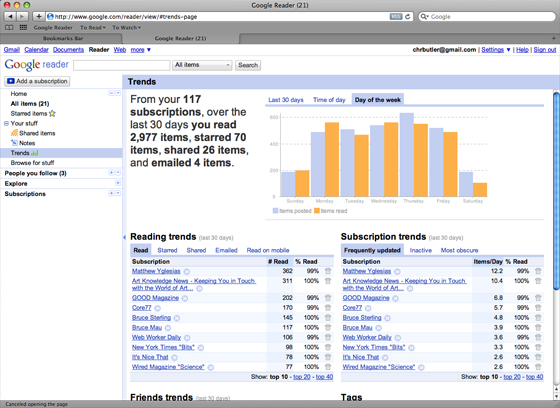Go back with browser back arrow

click(x=10, y=16)
